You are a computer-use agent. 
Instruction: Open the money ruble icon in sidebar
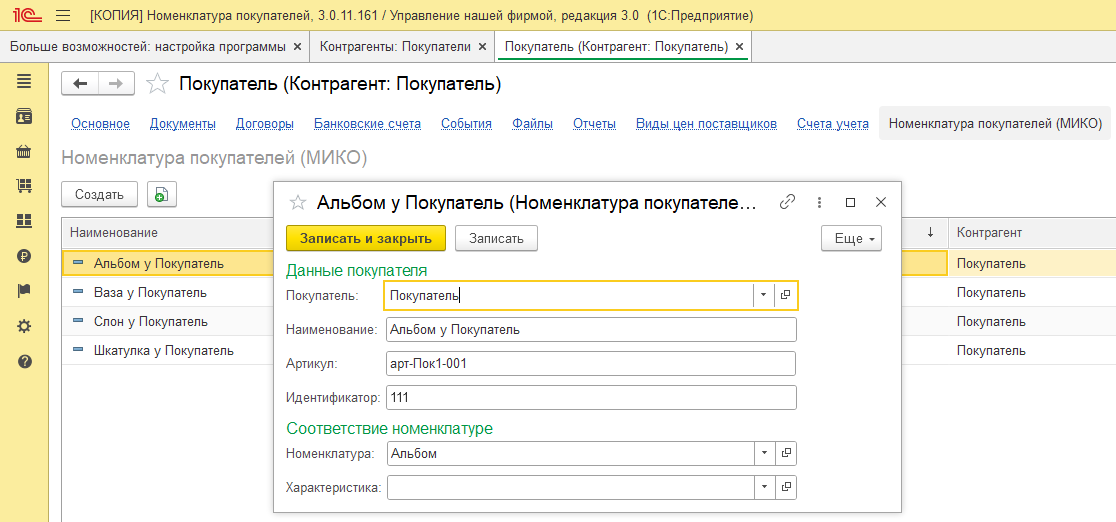tap(24, 256)
